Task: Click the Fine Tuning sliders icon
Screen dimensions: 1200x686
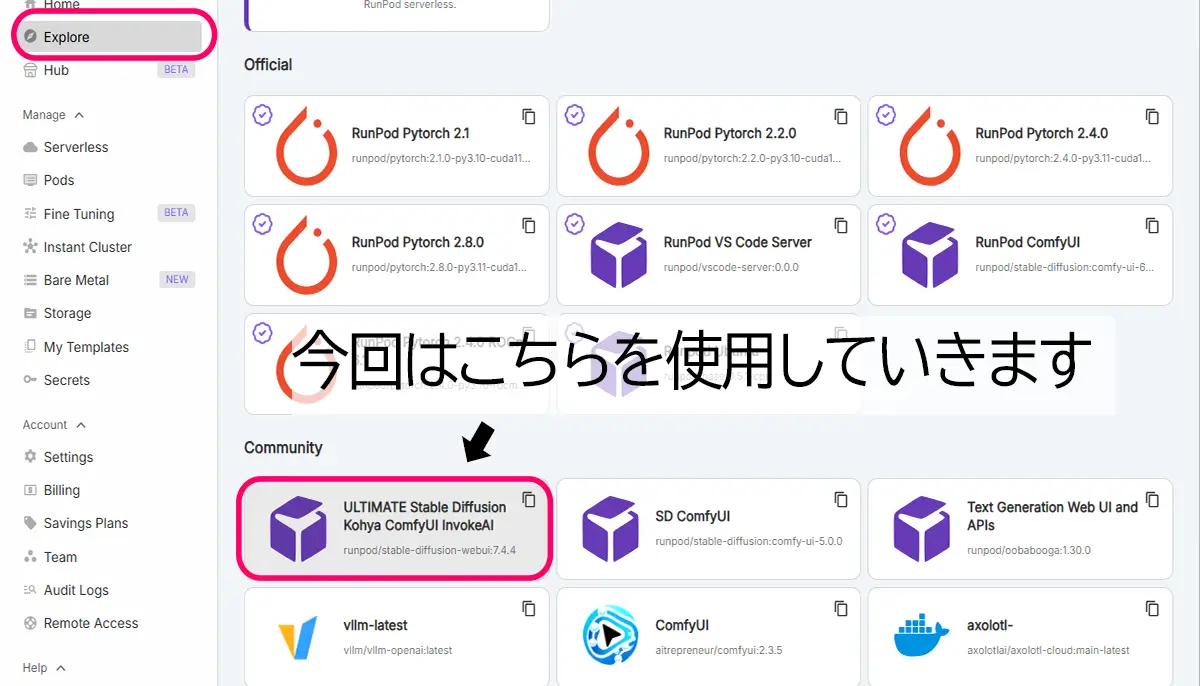Action: 30,213
